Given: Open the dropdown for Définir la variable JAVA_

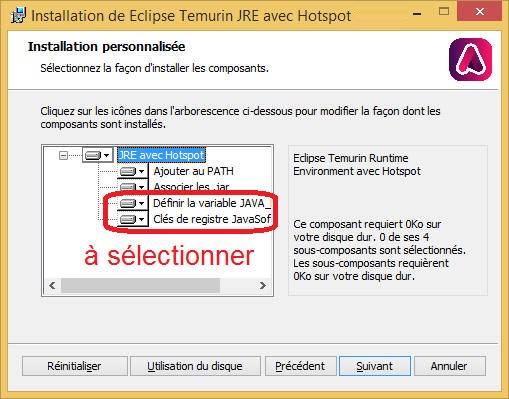Looking at the screenshot, I should (x=132, y=203).
